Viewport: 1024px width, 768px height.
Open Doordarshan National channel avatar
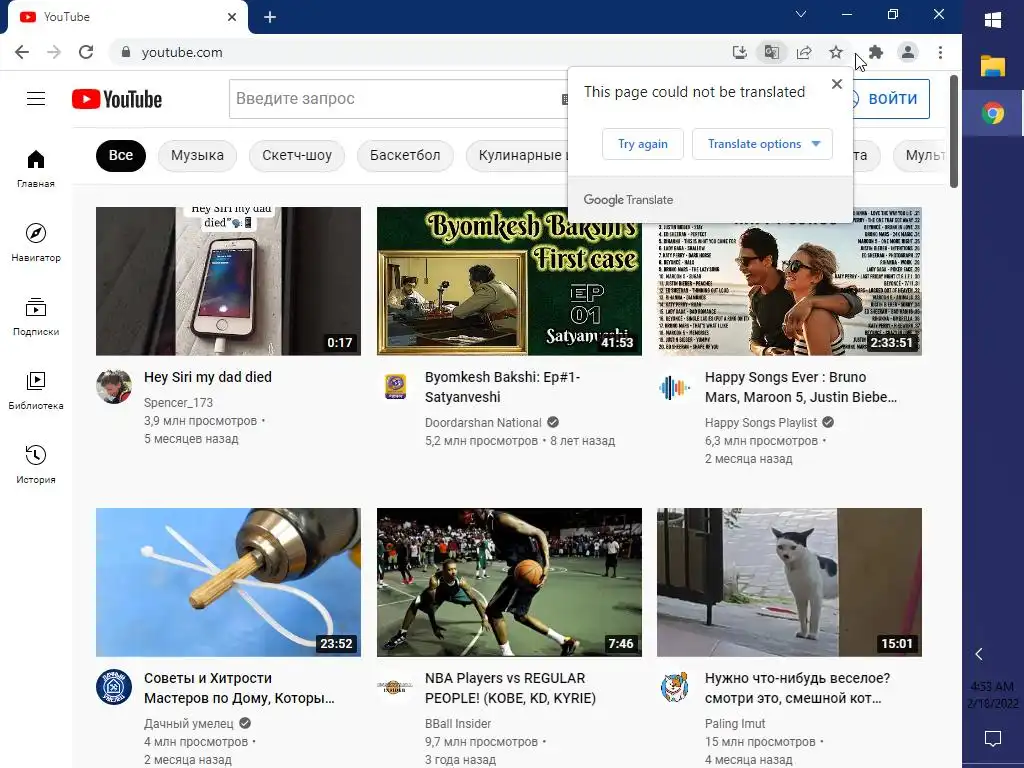(x=395, y=387)
